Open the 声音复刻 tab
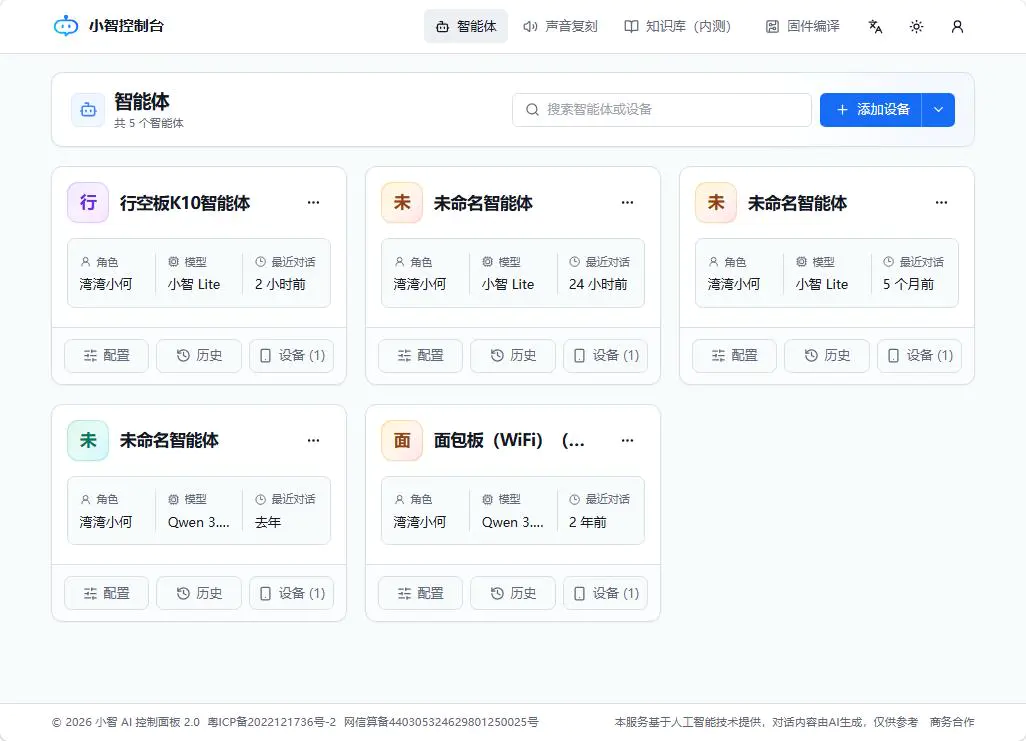 pos(560,26)
